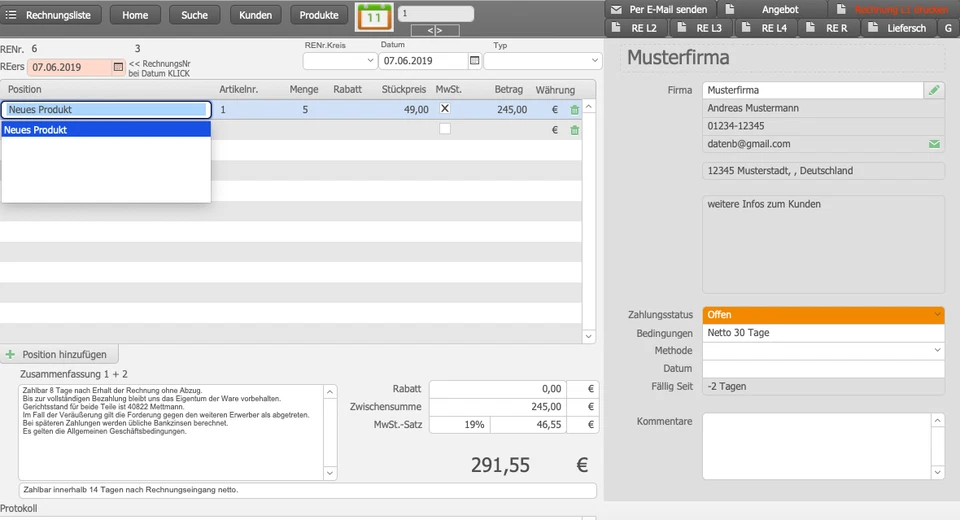Delete first position row with trash icon
The height and width of the screenshot is (520, 960).
(x=574, y=110)
